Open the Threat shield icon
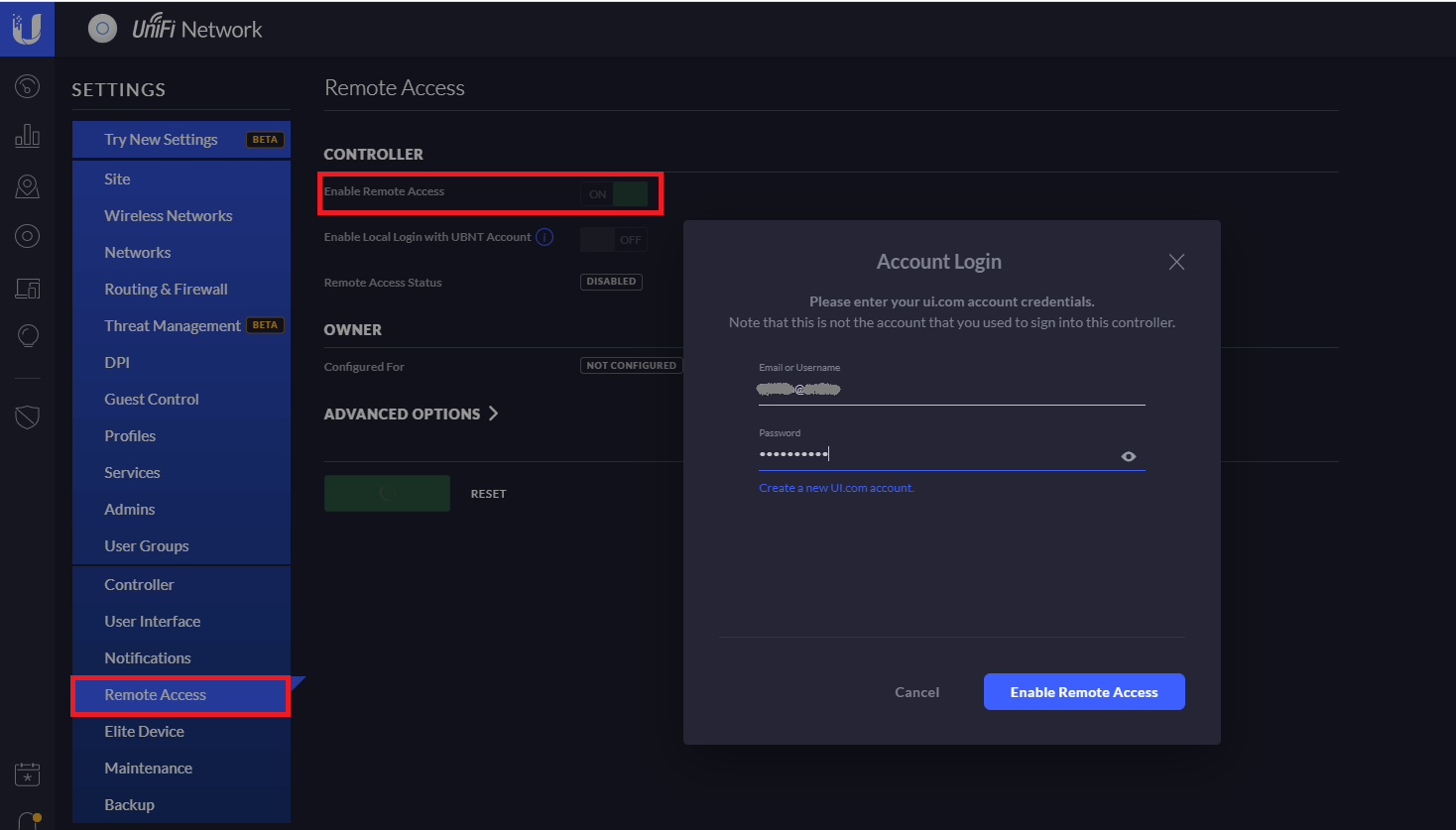This screenshot has width=1456, height=830. [x=28, y=417]
